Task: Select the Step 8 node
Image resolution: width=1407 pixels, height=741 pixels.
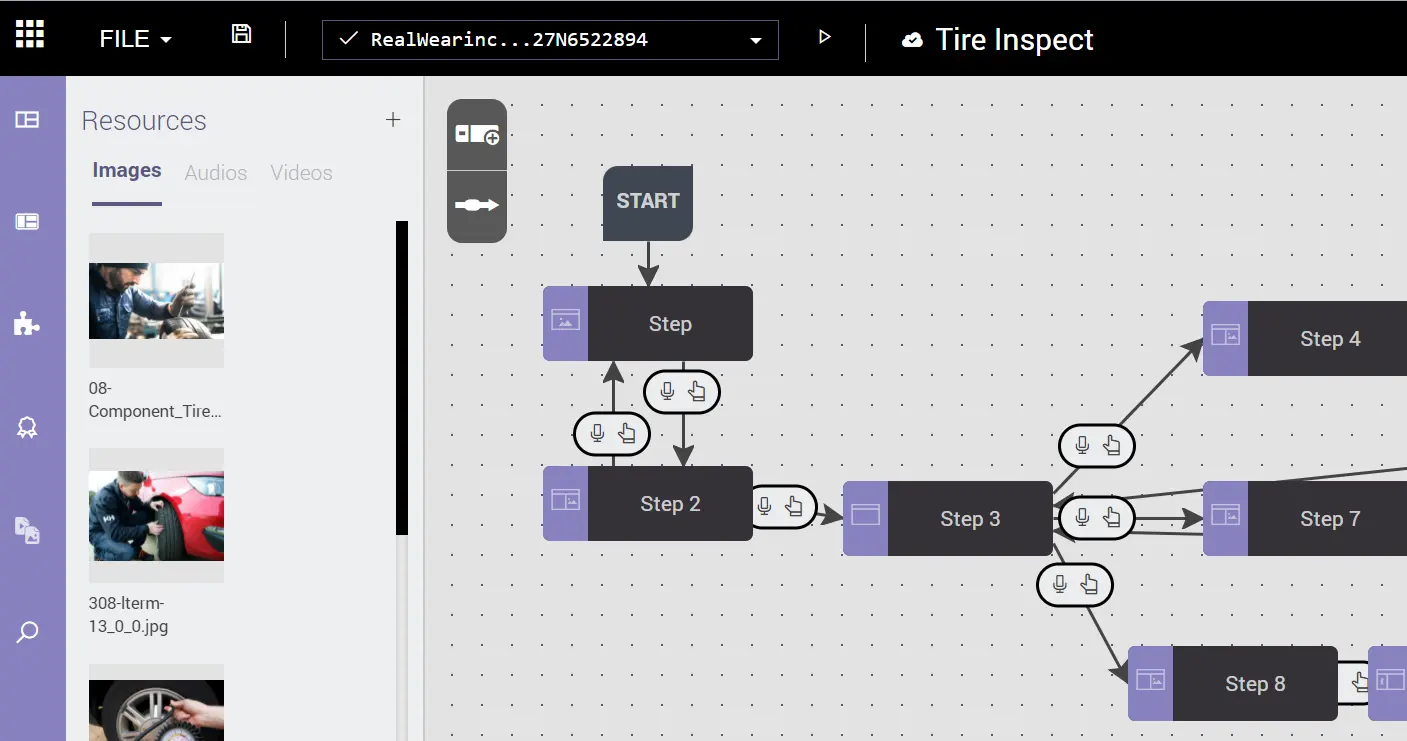Action: click(x=1233, y=684)
